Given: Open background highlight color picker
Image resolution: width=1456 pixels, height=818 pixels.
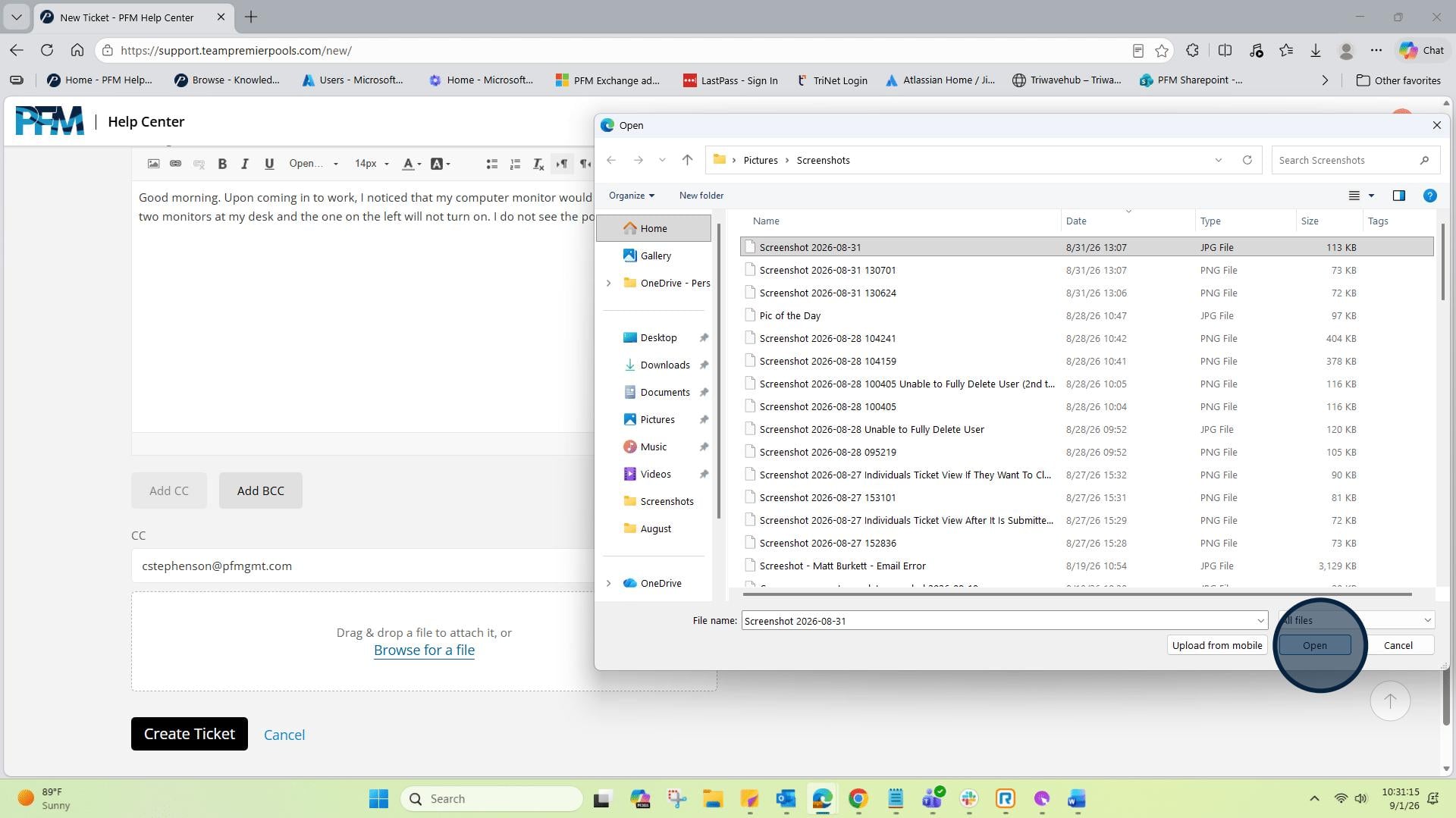Looking at the screenshot, I should pos(440,163).
